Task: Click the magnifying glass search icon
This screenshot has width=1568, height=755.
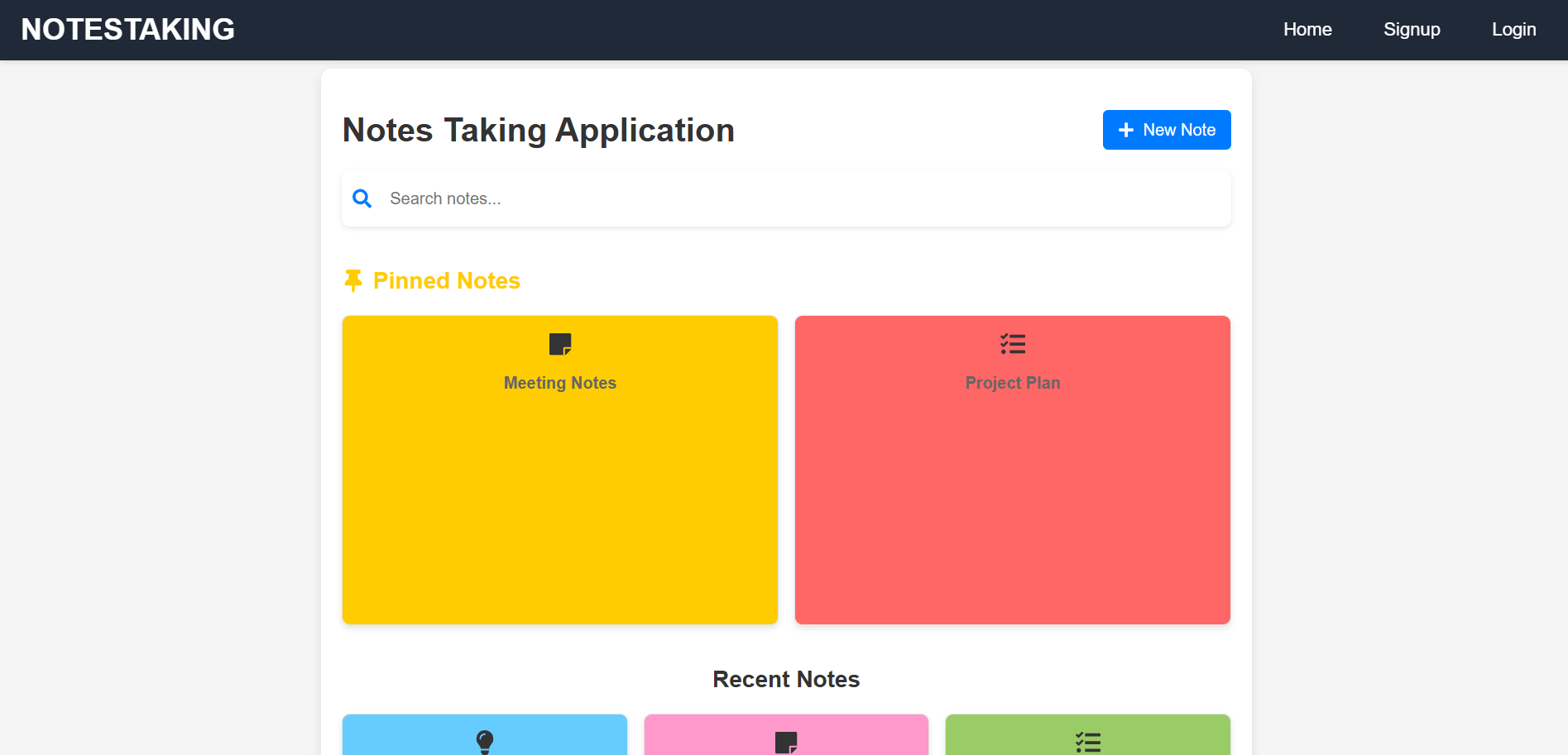Action: (x=362, y=198)
